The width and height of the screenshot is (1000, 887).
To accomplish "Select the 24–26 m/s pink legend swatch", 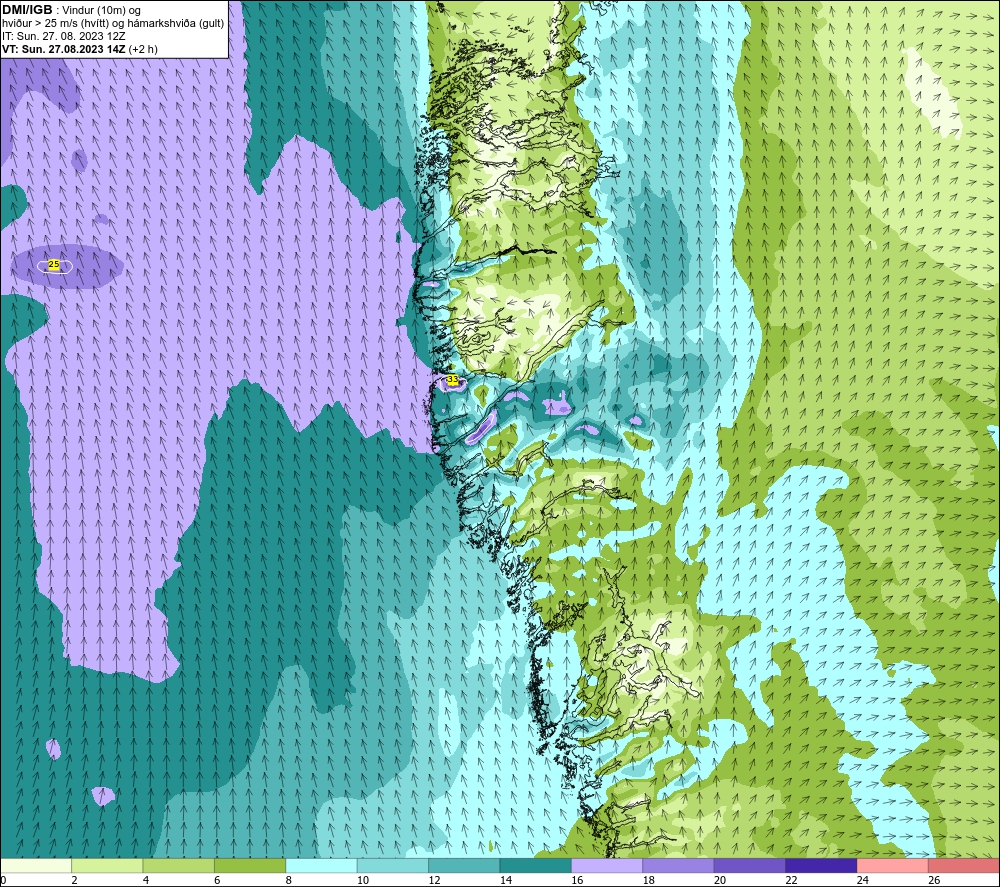I will point(893,865).
